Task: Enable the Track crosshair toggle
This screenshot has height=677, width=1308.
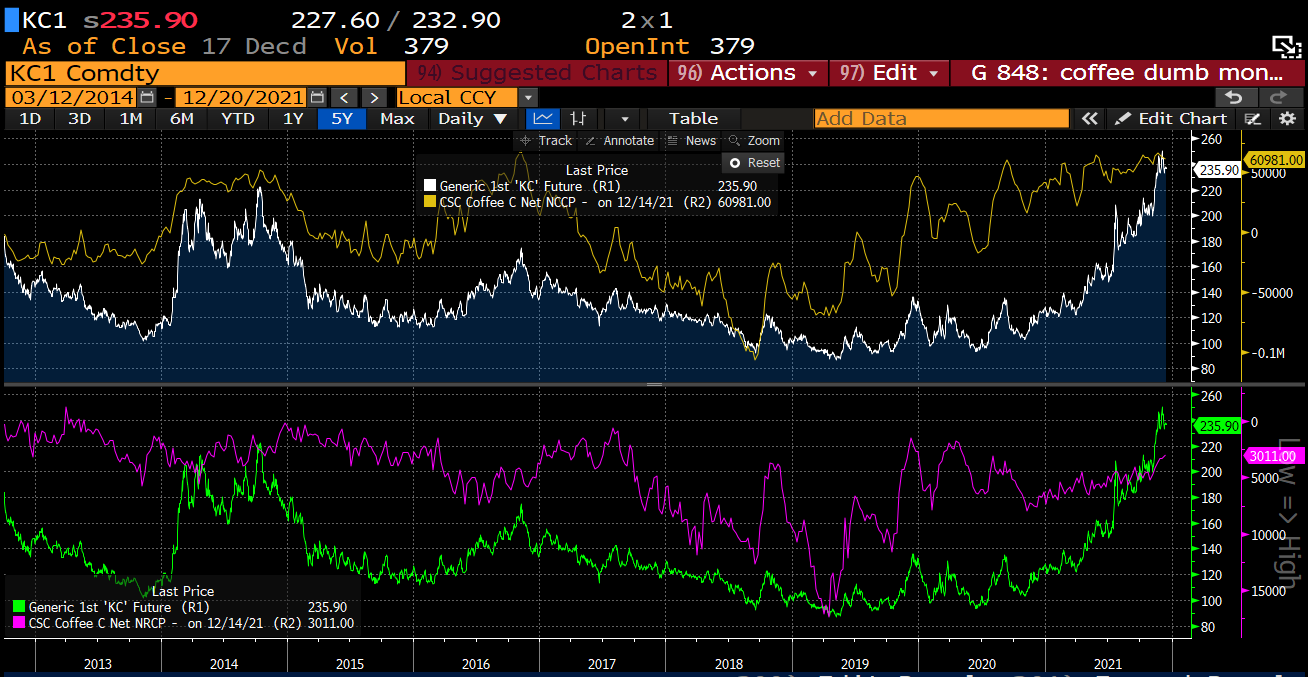Action: (x=546, y=141)
